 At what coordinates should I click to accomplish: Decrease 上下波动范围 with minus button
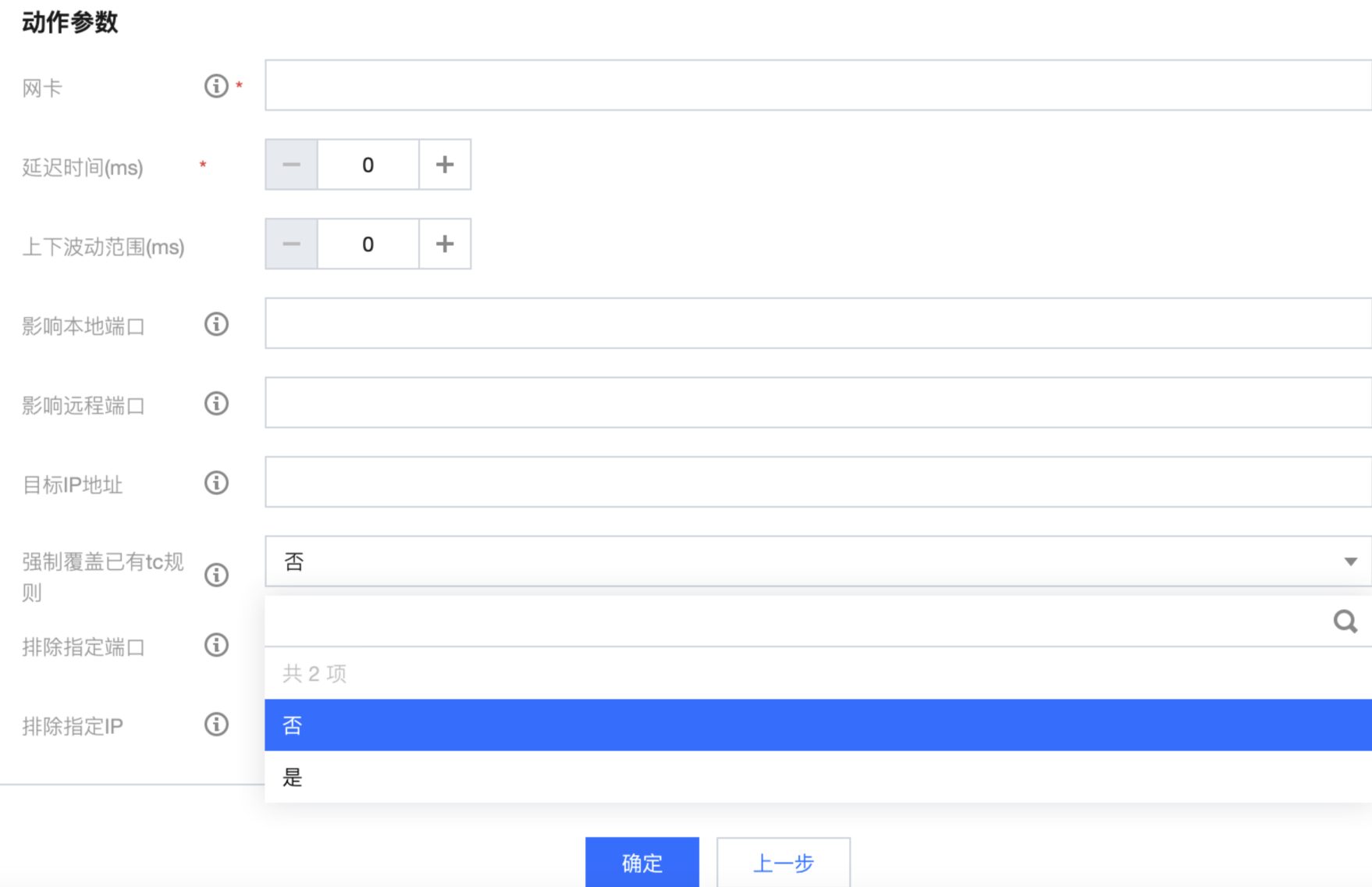pos(291,244)
